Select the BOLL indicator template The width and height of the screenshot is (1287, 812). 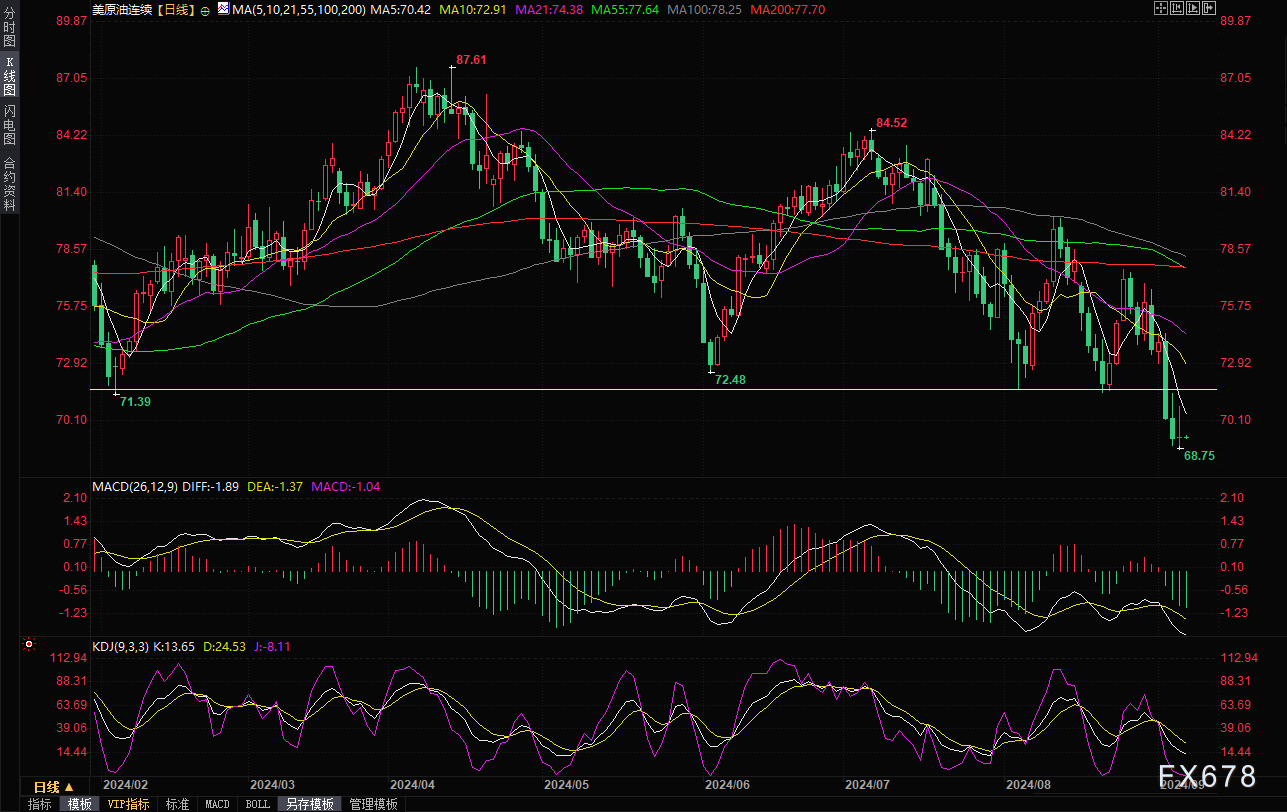coord(257,804)
